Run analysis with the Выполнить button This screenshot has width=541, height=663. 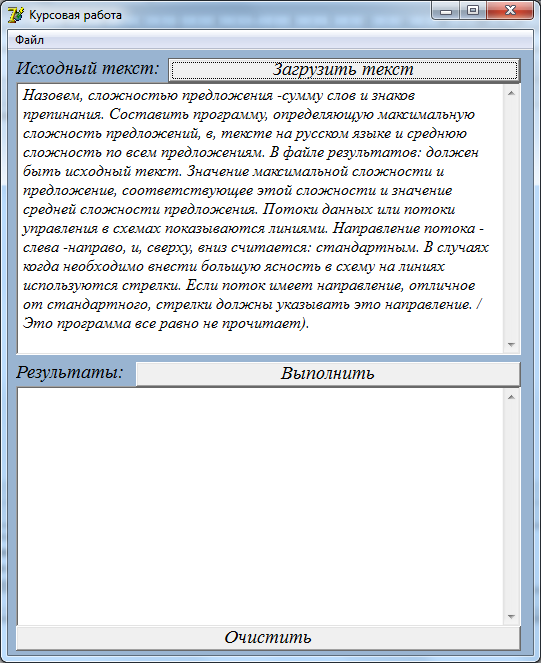tap(328, 374)
